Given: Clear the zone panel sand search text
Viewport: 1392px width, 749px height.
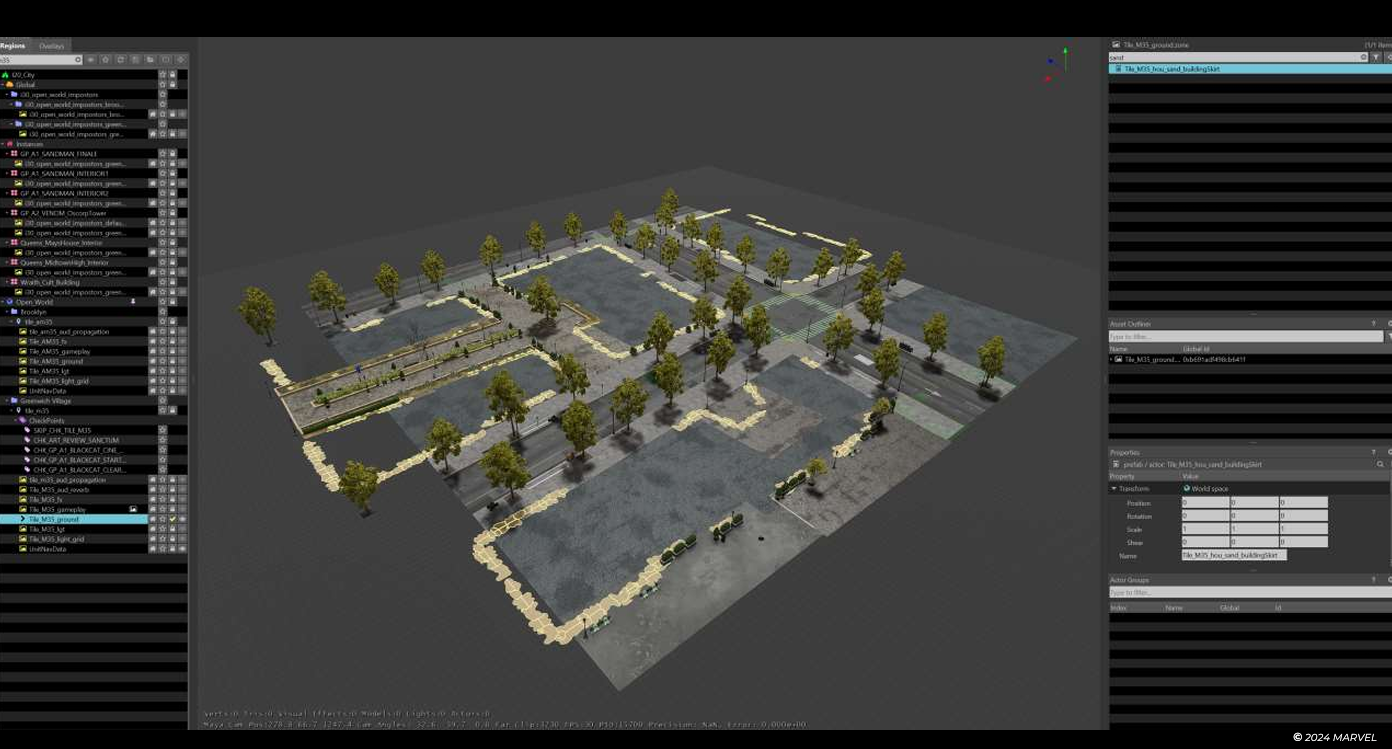Looking at the screenshot, I should [1364, 58].
